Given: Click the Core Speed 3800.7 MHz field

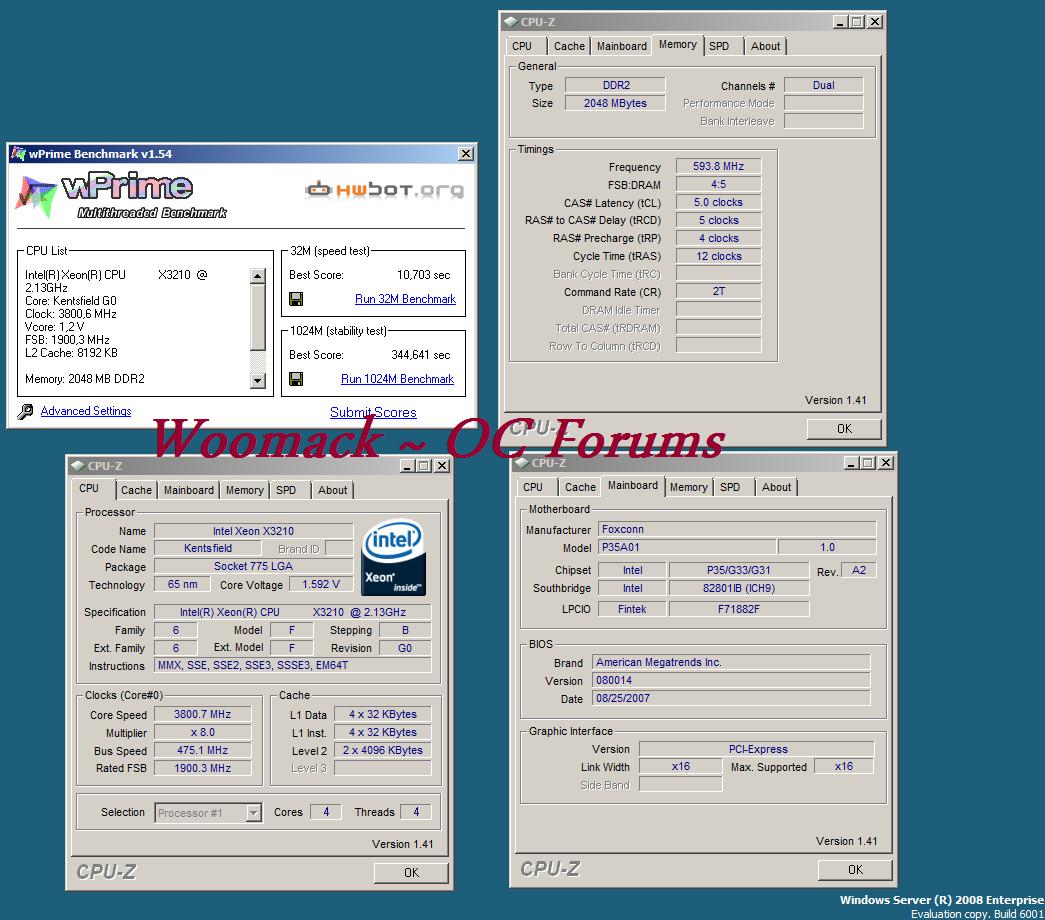Looking at the screenshot, I should pyautogui.click(x=203, y=714).
